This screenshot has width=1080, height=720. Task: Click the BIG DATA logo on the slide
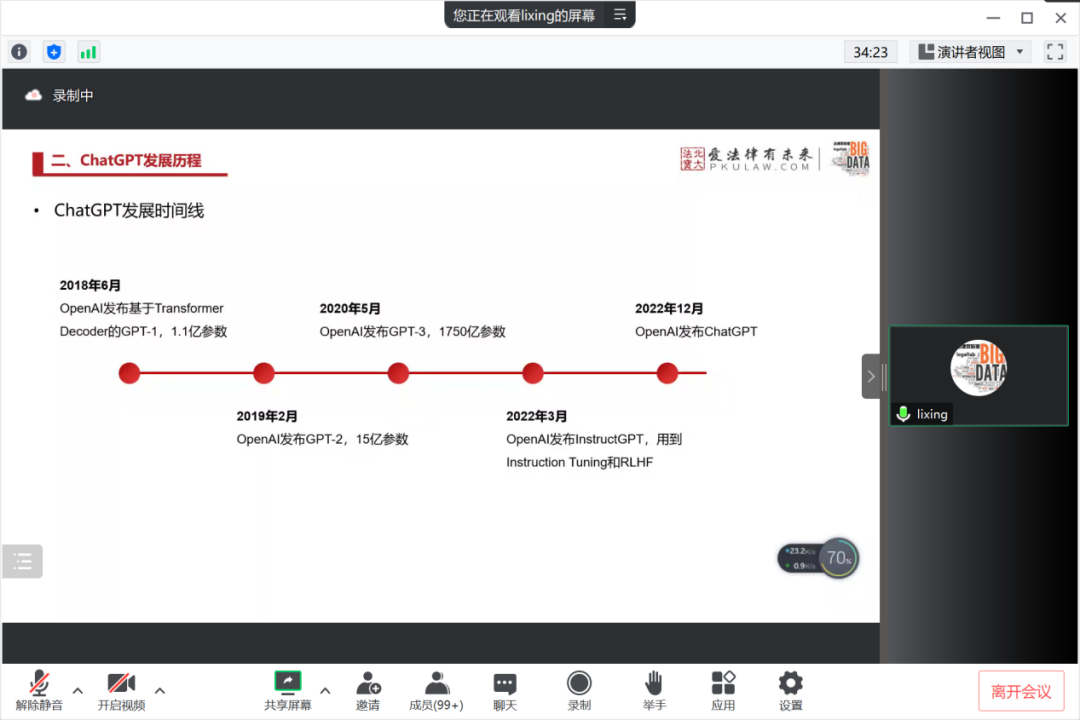[851, 158]
